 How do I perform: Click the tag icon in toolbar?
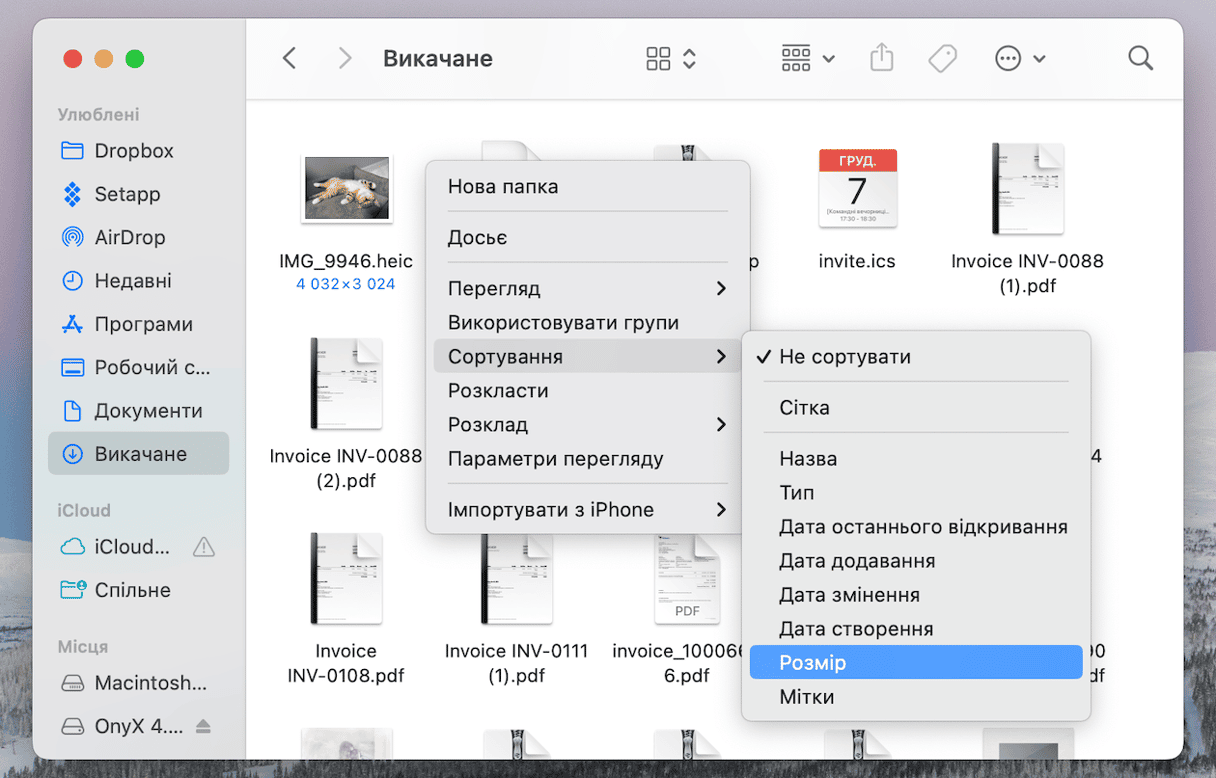(x=942, y=59)
